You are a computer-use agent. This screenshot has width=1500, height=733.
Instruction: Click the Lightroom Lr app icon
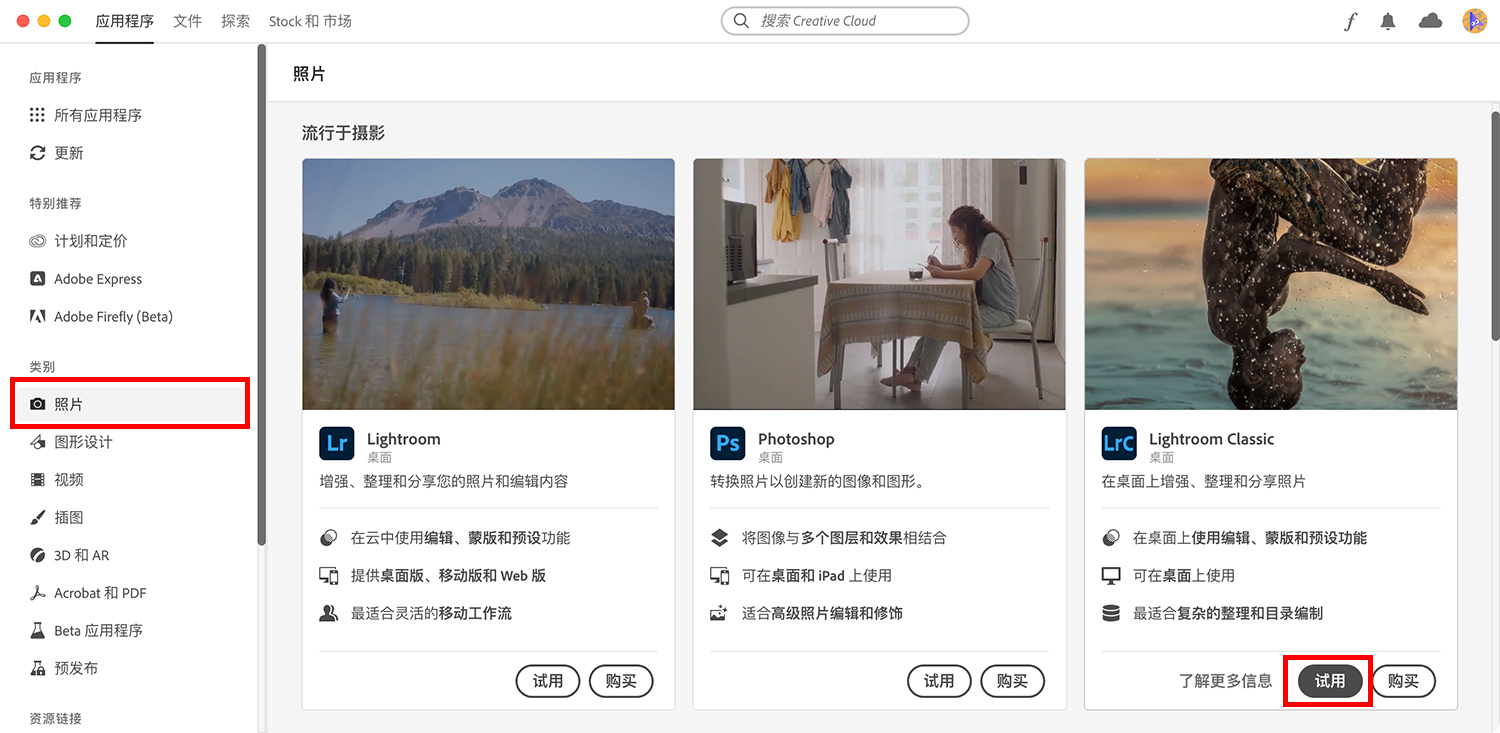337,443
